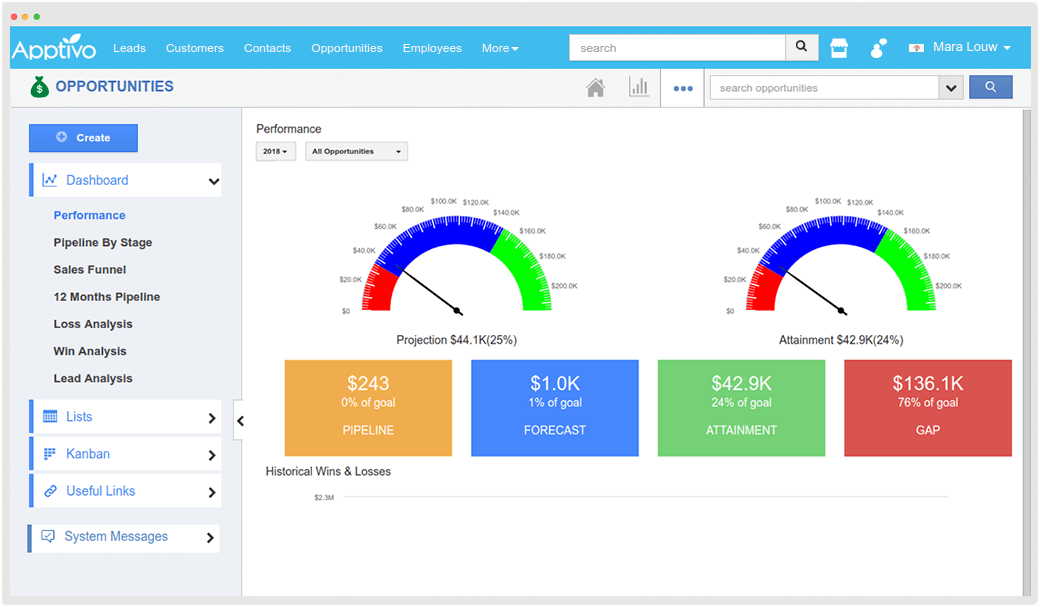
Task: Open the reports bar-chart icon
Action: [639, 88]
